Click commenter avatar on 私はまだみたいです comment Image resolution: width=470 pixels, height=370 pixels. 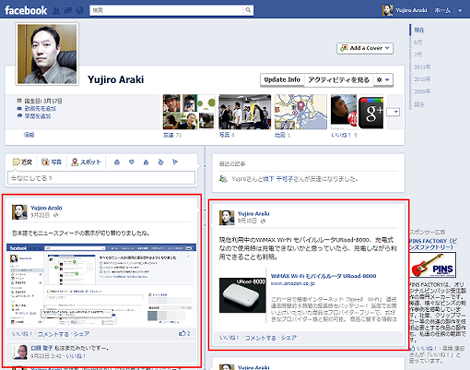tap(20, 352)
